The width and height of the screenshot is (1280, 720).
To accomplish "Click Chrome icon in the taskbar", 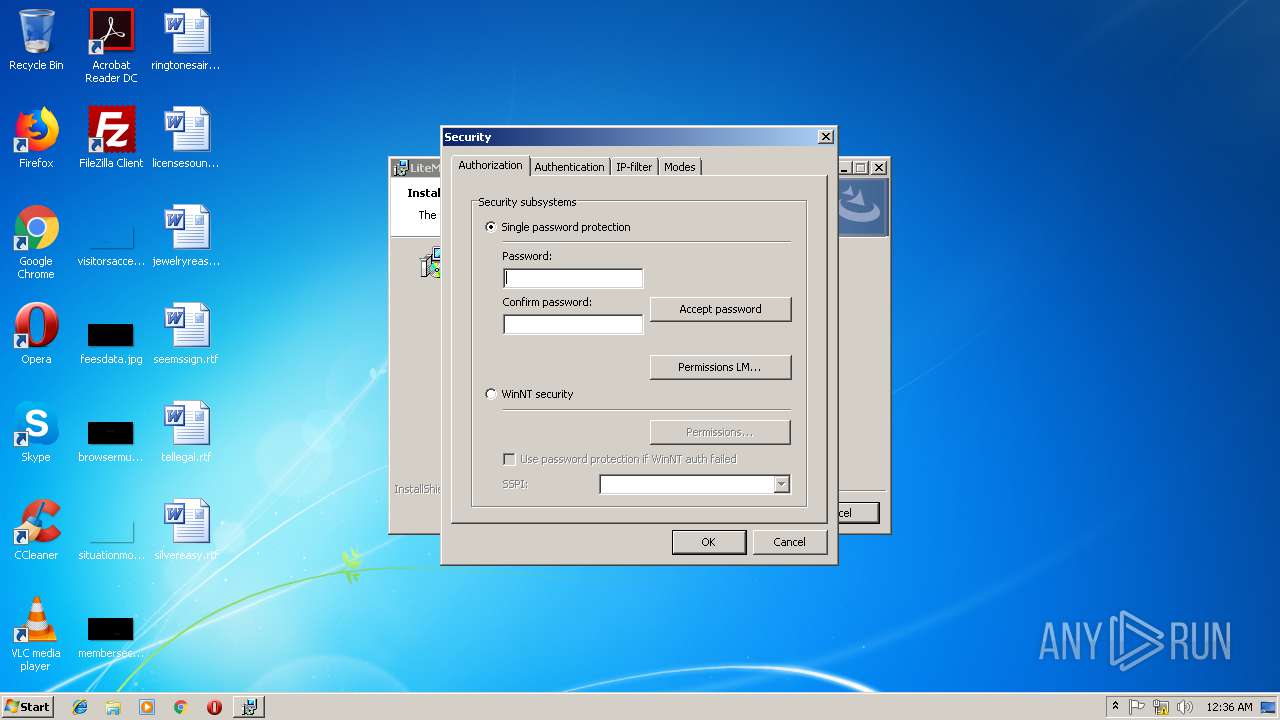I will pyautogui.click(x=180, y=707).
